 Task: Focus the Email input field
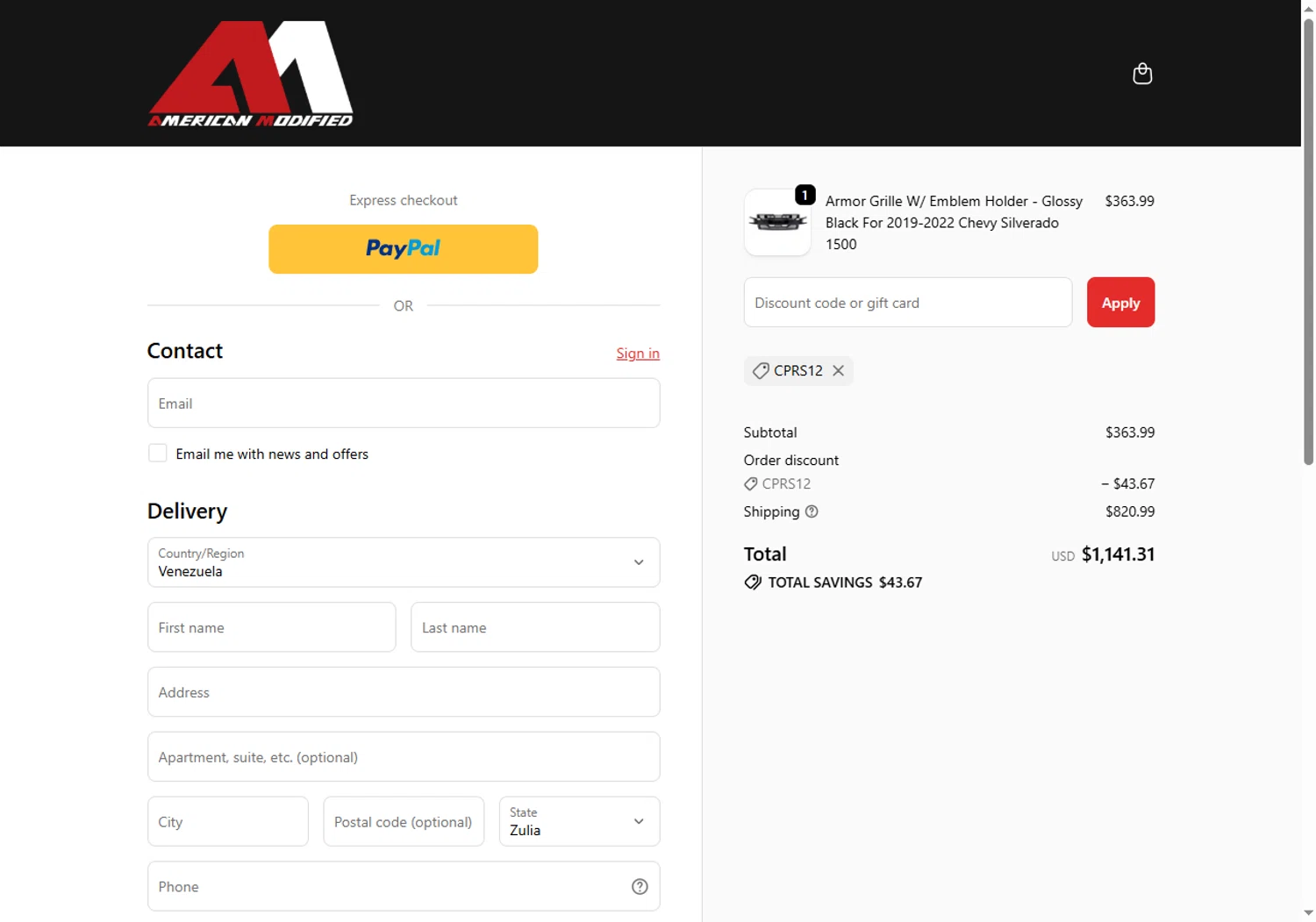[404, 404]
